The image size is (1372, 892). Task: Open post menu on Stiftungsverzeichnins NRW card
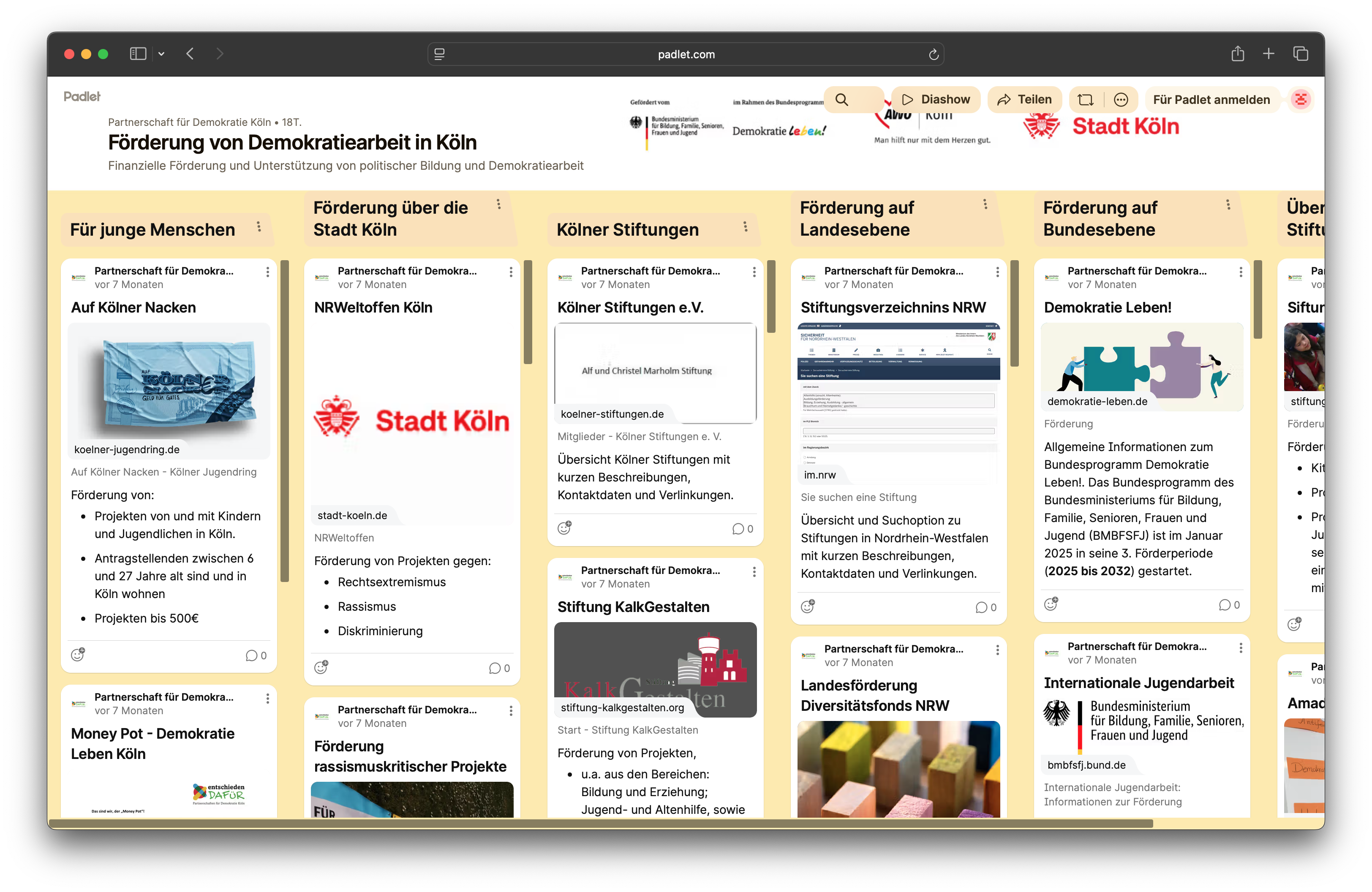click(997, 272)
